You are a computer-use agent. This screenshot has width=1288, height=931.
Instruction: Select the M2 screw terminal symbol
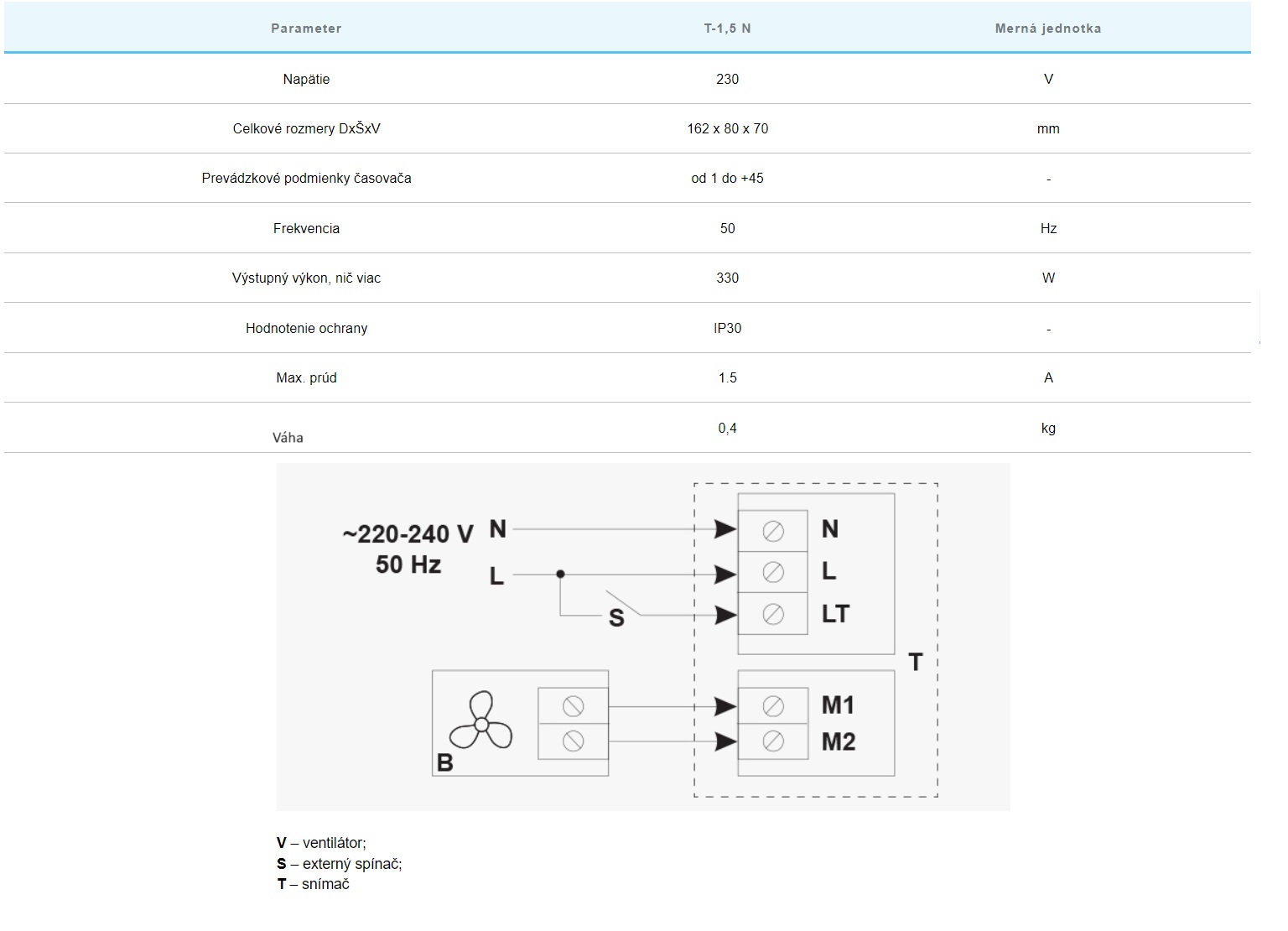coord(773,741)
